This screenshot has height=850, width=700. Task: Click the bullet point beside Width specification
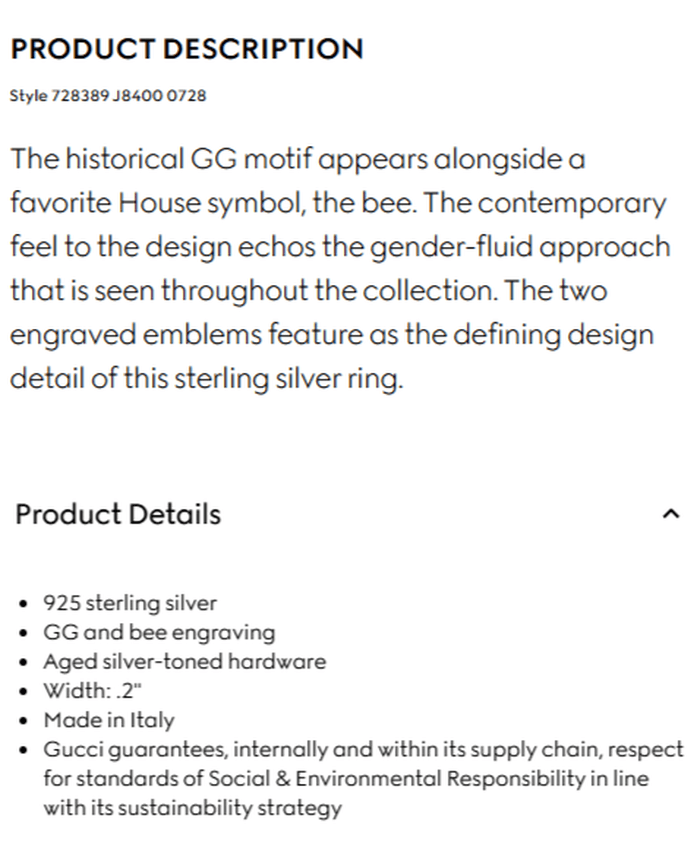(x=23, y=691)
